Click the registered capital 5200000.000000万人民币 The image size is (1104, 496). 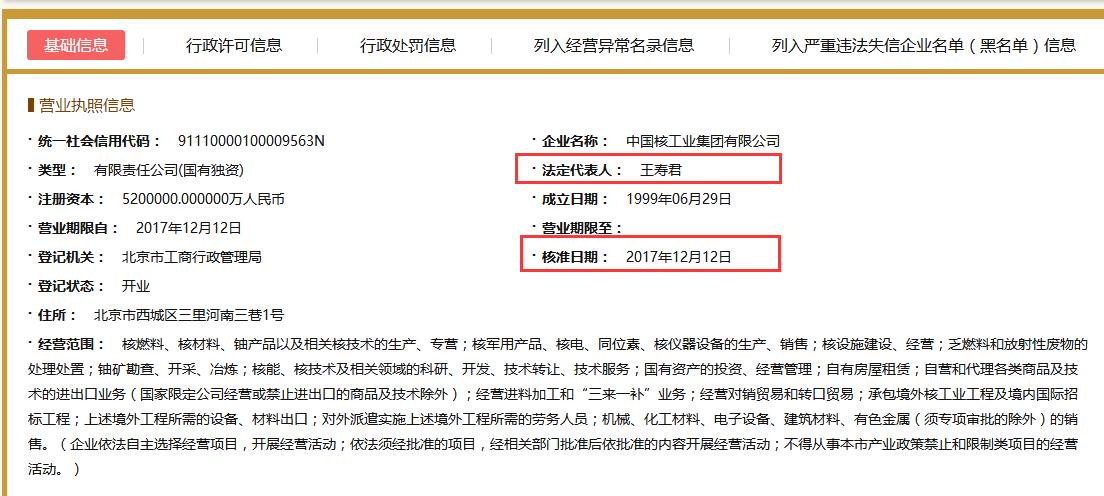(x=203, y=199)
